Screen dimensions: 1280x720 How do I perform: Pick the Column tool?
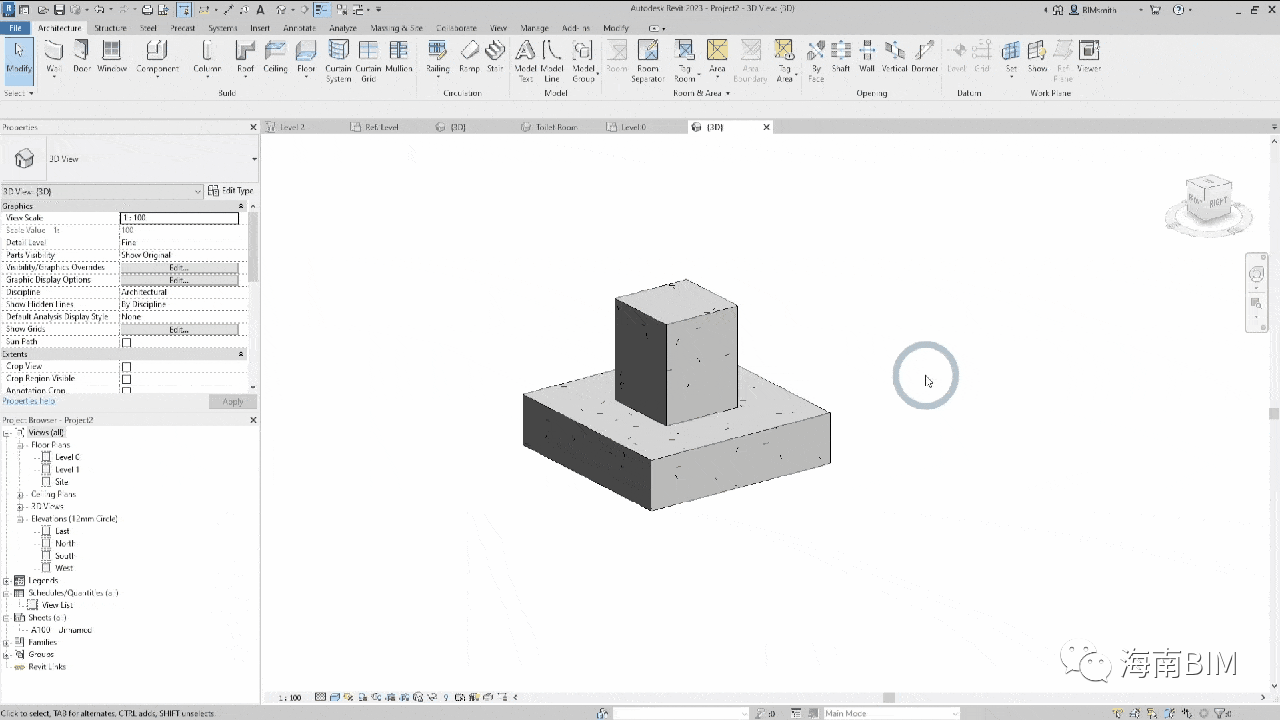pos(207,57)
